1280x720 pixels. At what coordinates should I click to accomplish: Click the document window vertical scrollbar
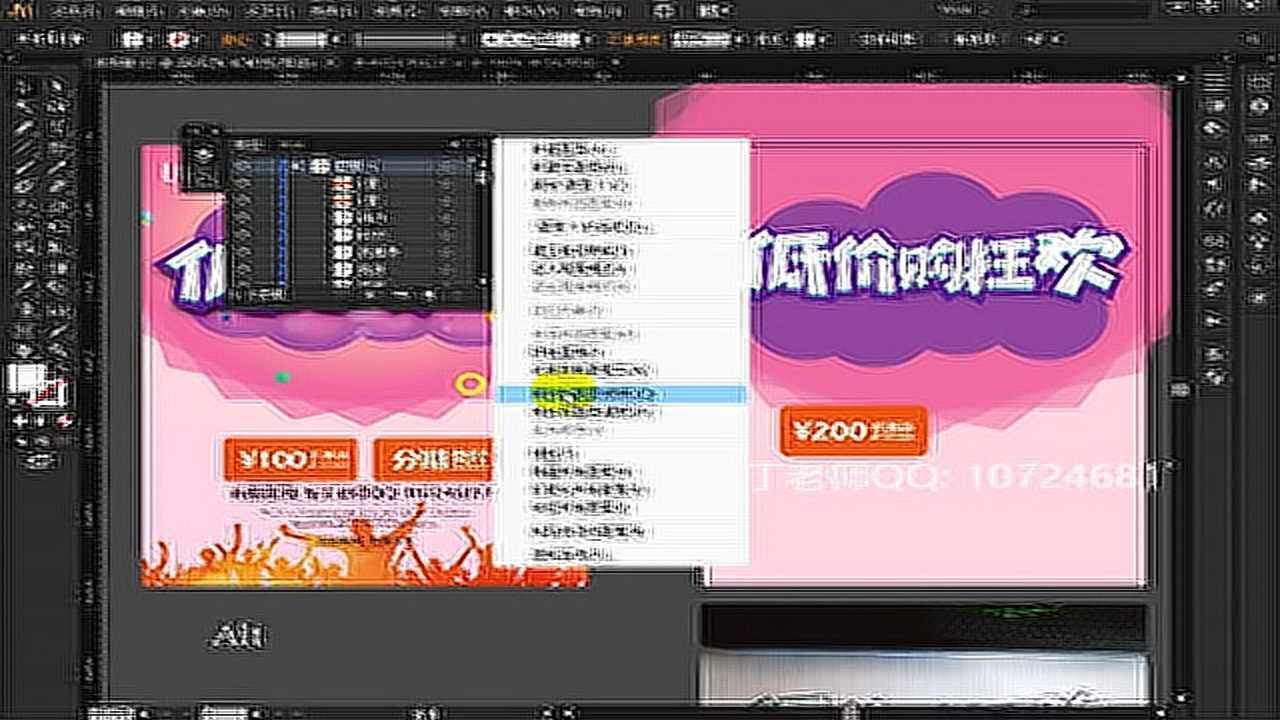point(1180,388)
